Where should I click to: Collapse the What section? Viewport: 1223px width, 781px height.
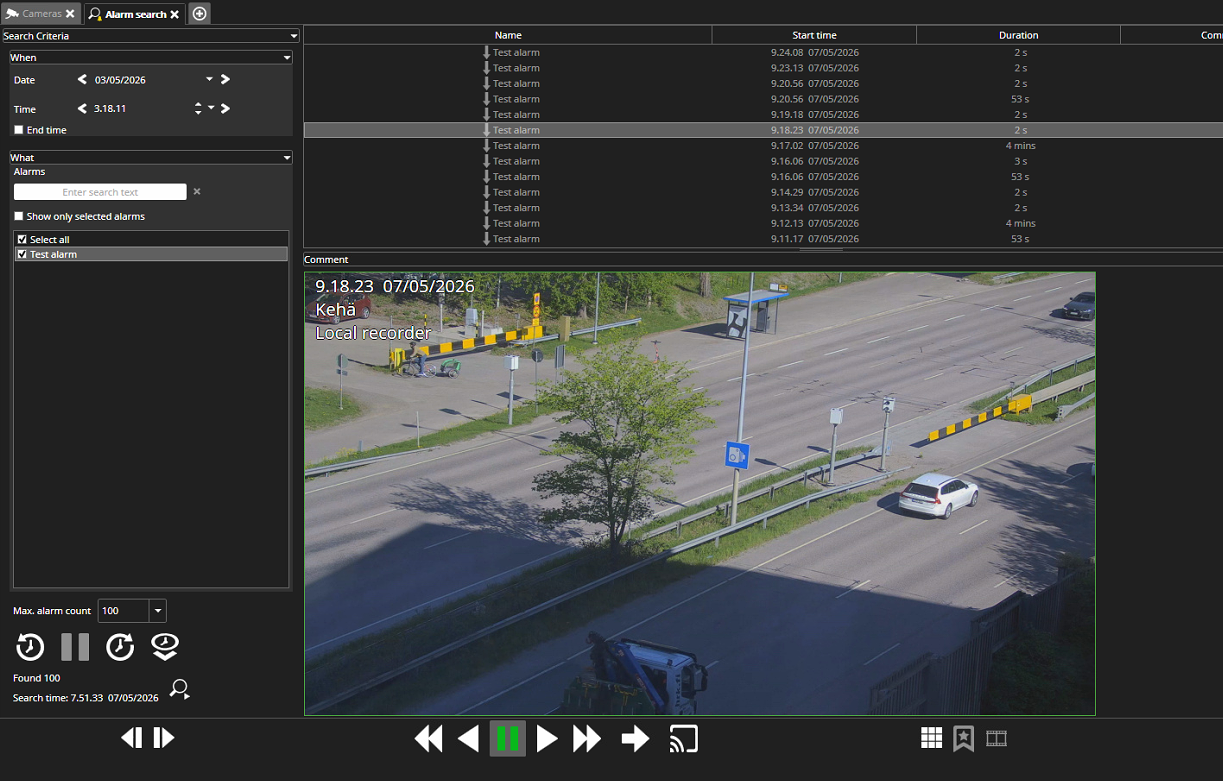[x=287, y=158]
